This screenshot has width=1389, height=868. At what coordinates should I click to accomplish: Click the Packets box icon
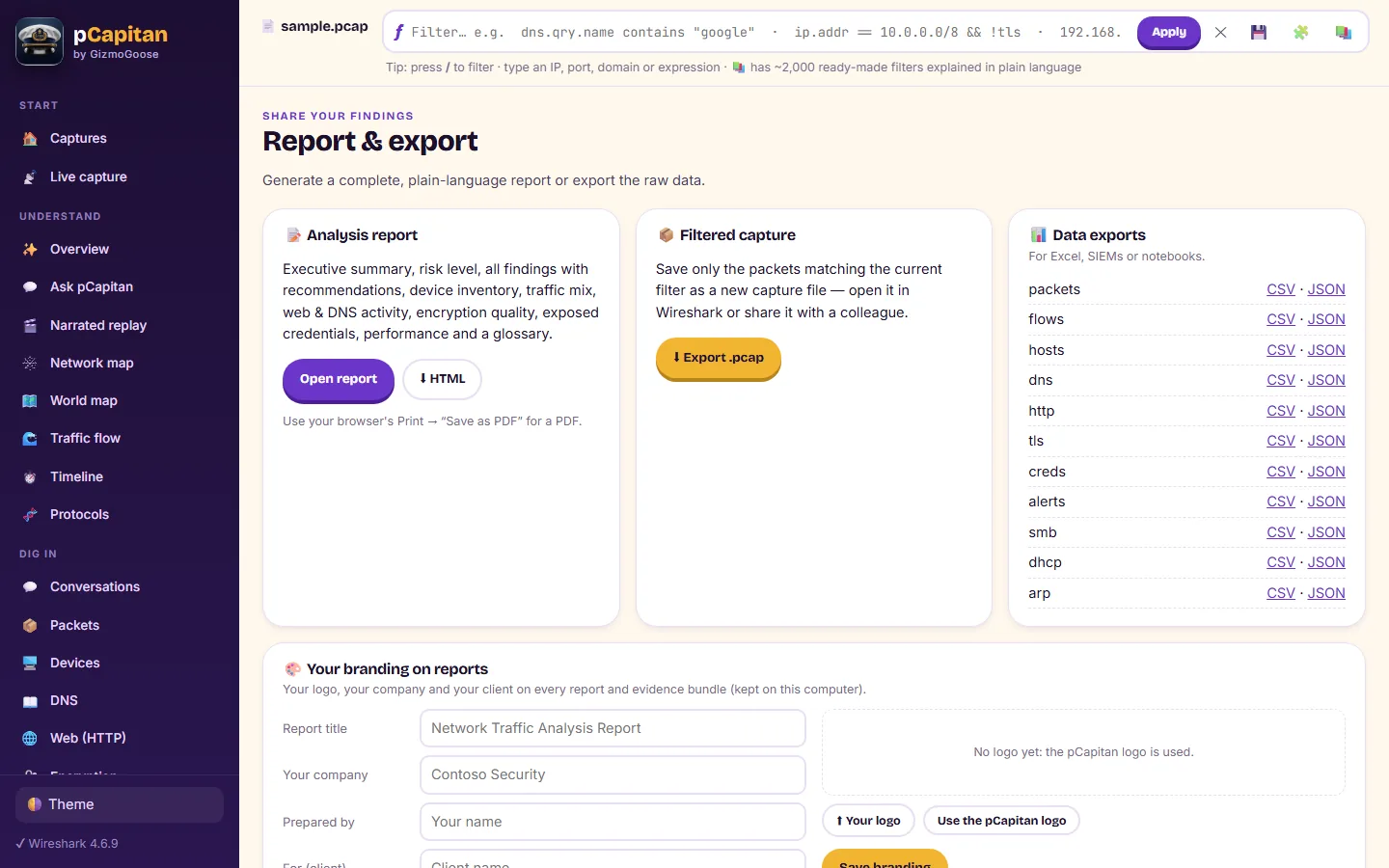pos(30,626)
